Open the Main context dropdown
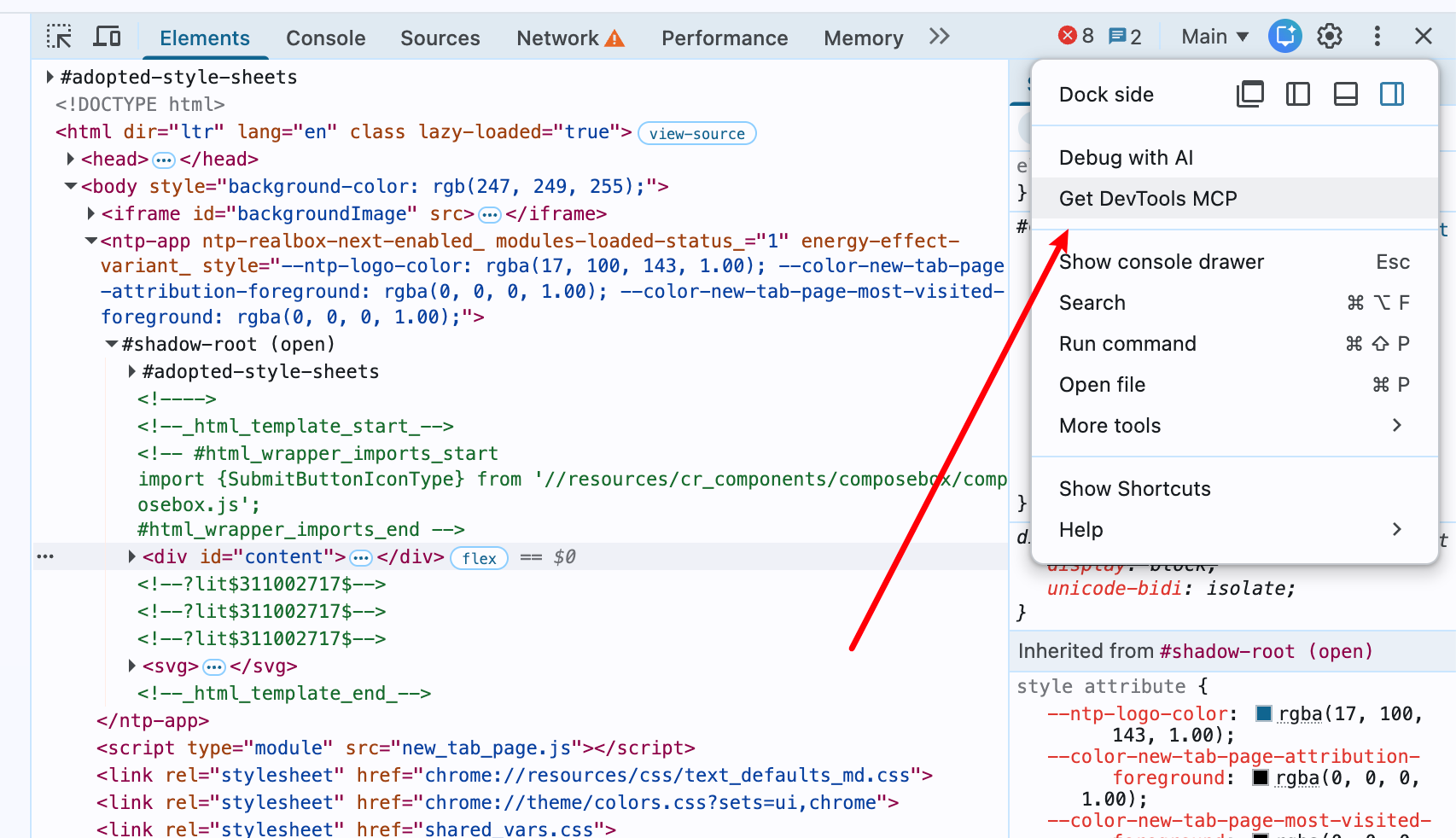This screenshot has height=838, width=1456. click(1214, 37)
